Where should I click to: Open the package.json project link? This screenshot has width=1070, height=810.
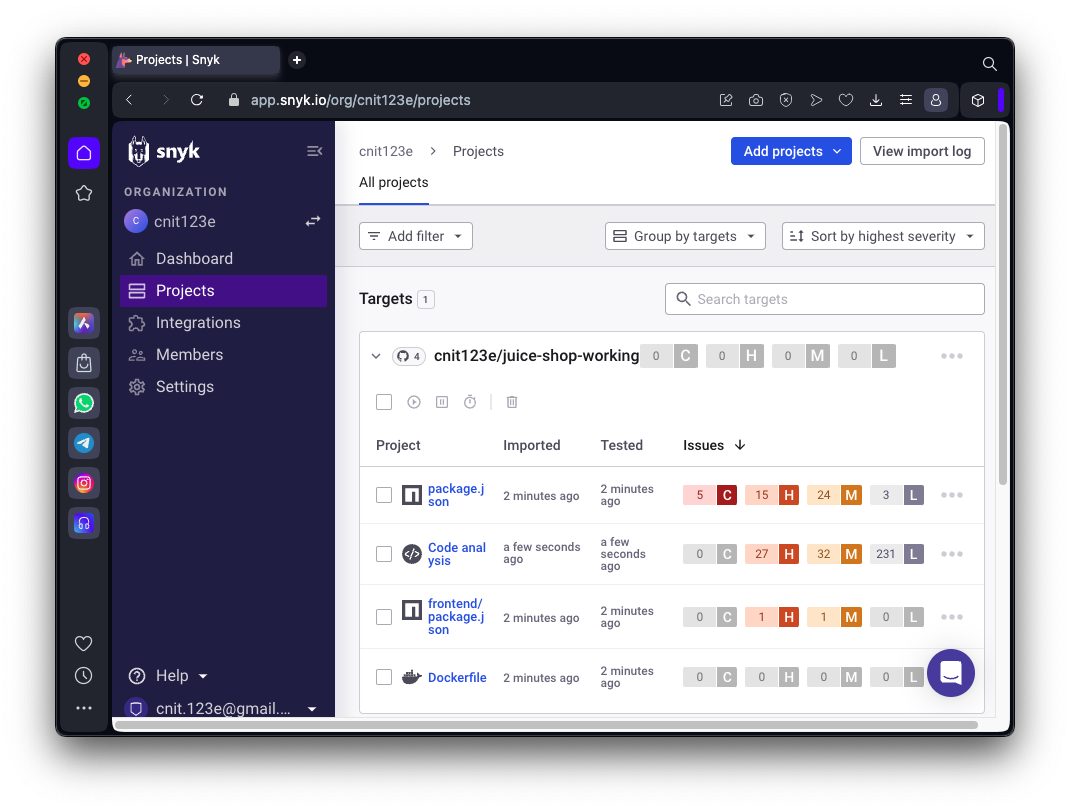point(456,495)
